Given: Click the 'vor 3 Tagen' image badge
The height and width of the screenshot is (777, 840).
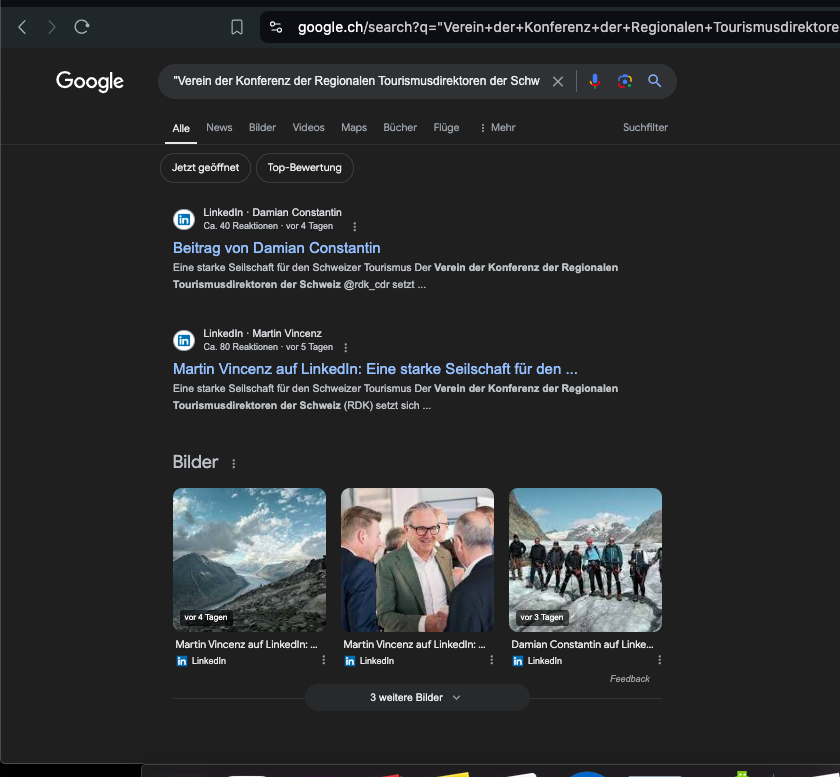Looking at the screenshot, I should click(x=542, y=617).
